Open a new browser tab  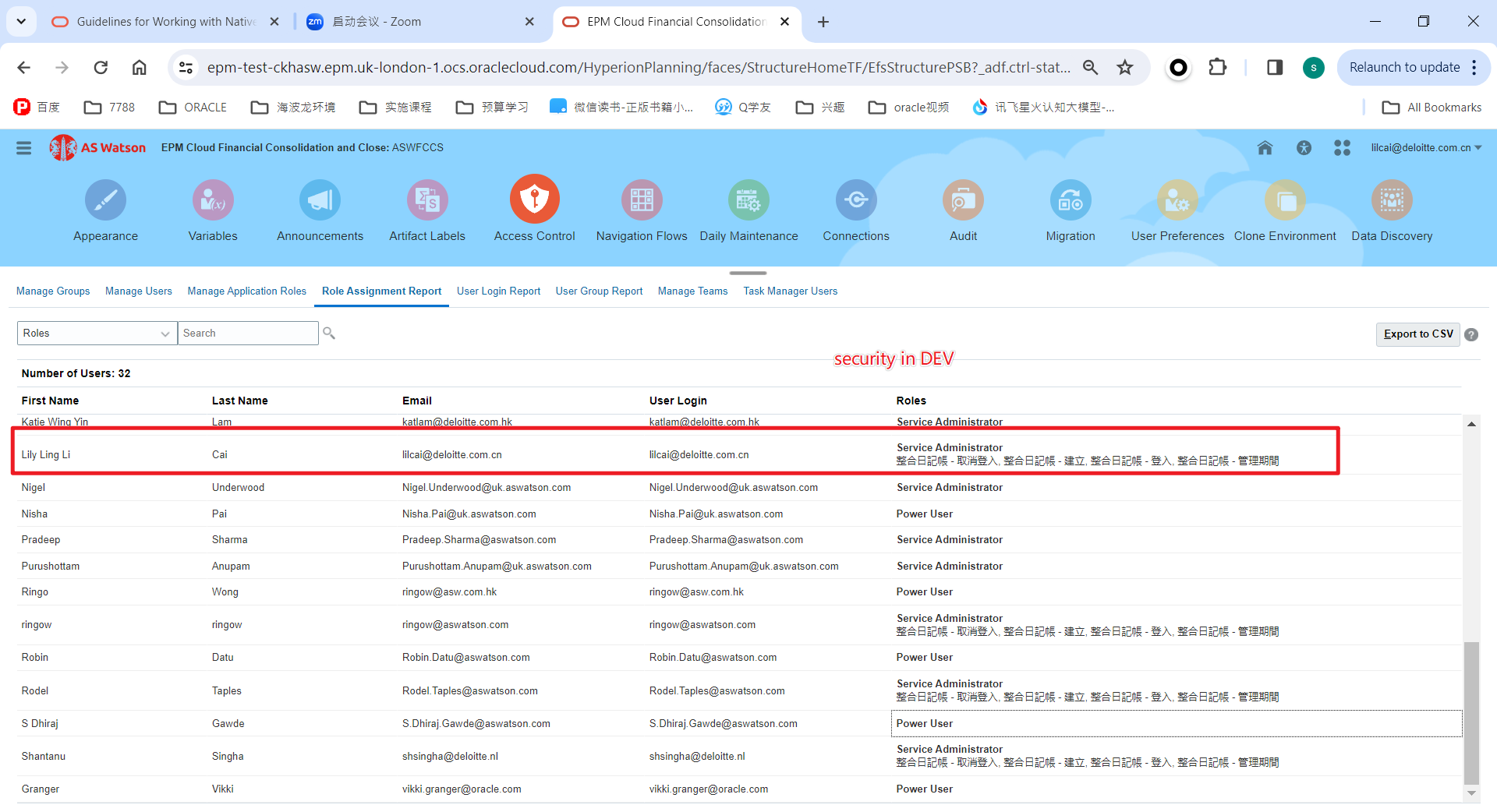(x=823, y=22)
